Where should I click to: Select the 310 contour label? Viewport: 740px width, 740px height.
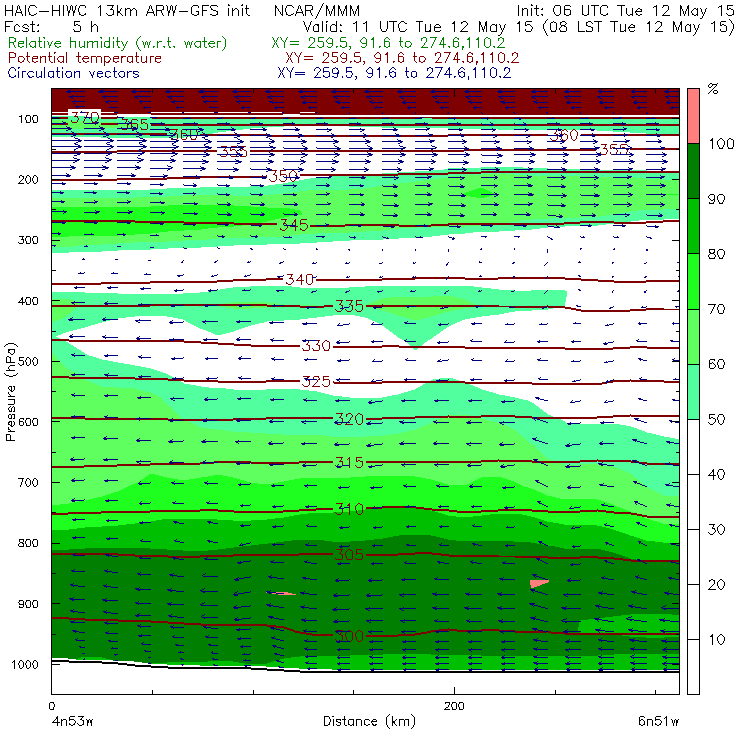click(x=349, y=509)
